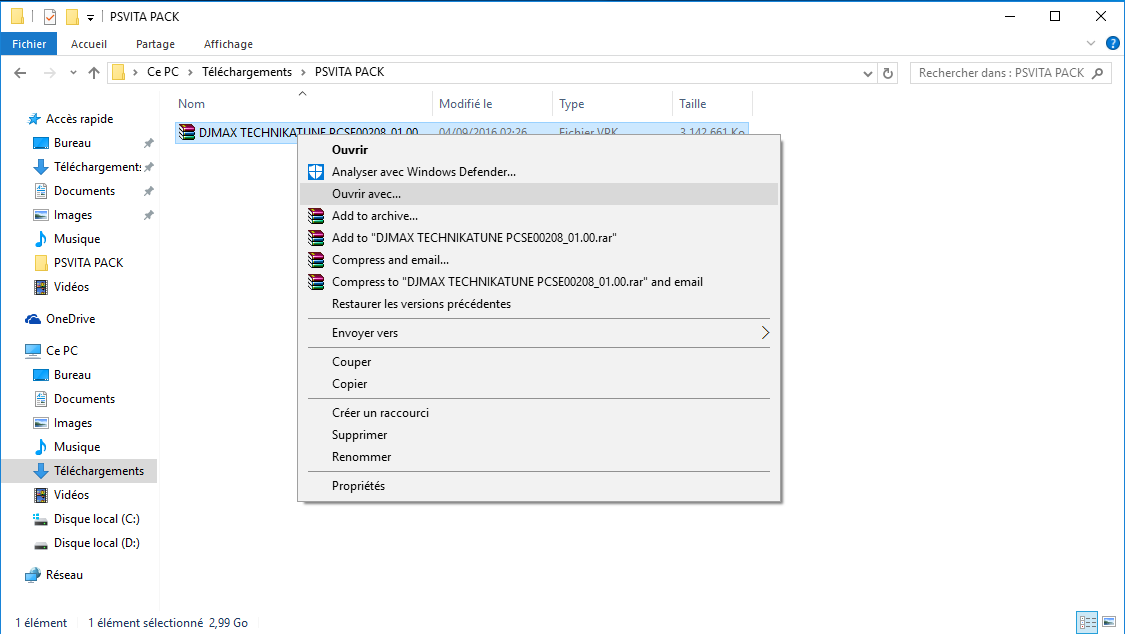Expand the ribbon with the chevron

pos(1091,43)
